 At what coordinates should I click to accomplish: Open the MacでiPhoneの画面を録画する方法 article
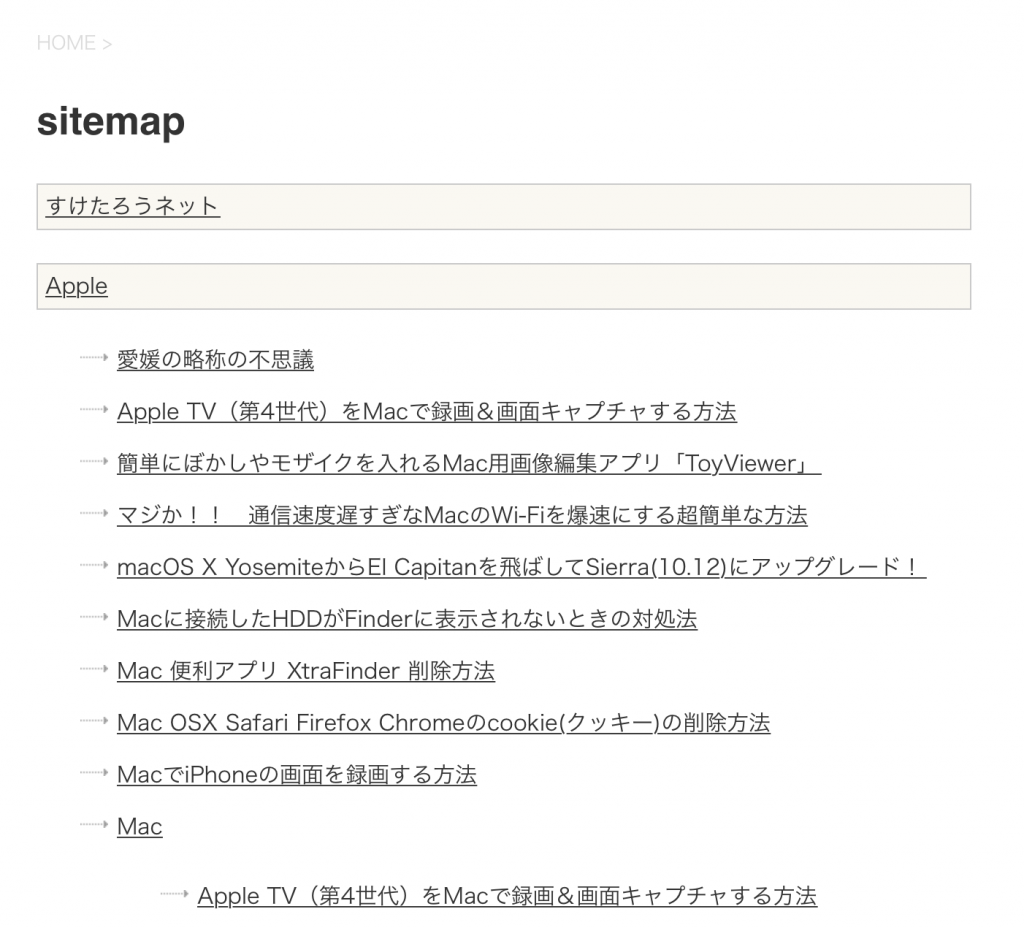pyautogui.click(x=296, y=776)
